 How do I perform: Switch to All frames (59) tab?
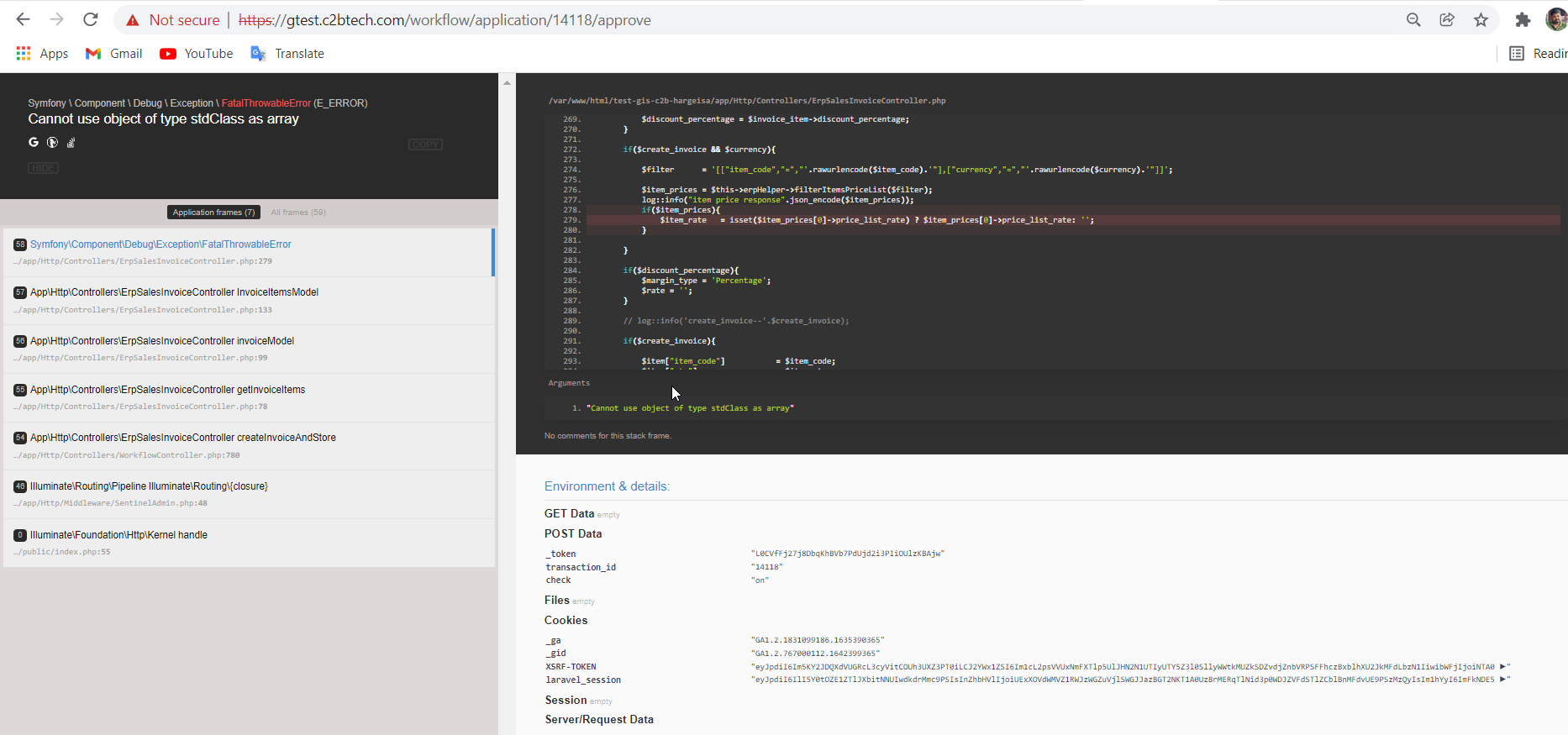(x=298, y=213)
